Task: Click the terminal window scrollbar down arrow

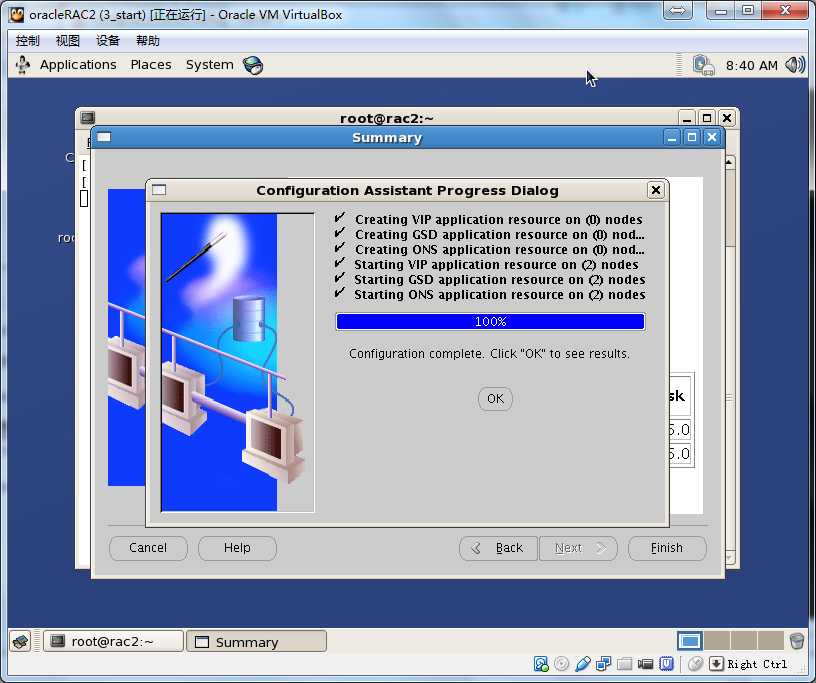Action: point(730,558)
